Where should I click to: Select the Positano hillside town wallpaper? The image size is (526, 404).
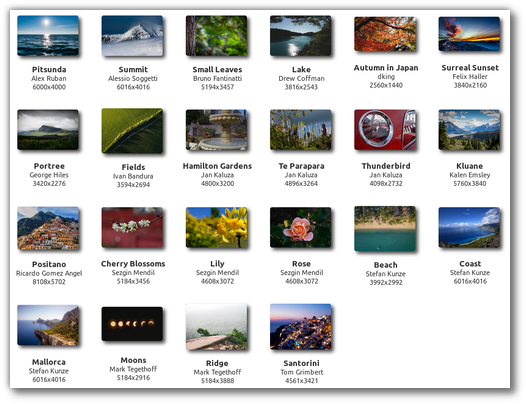pos(48,228)
